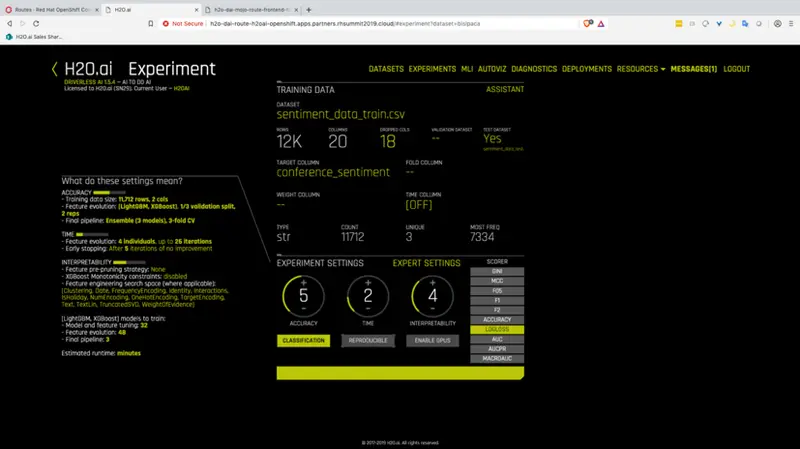
Task: Toggle the Classification button
Action: (304, 340)
